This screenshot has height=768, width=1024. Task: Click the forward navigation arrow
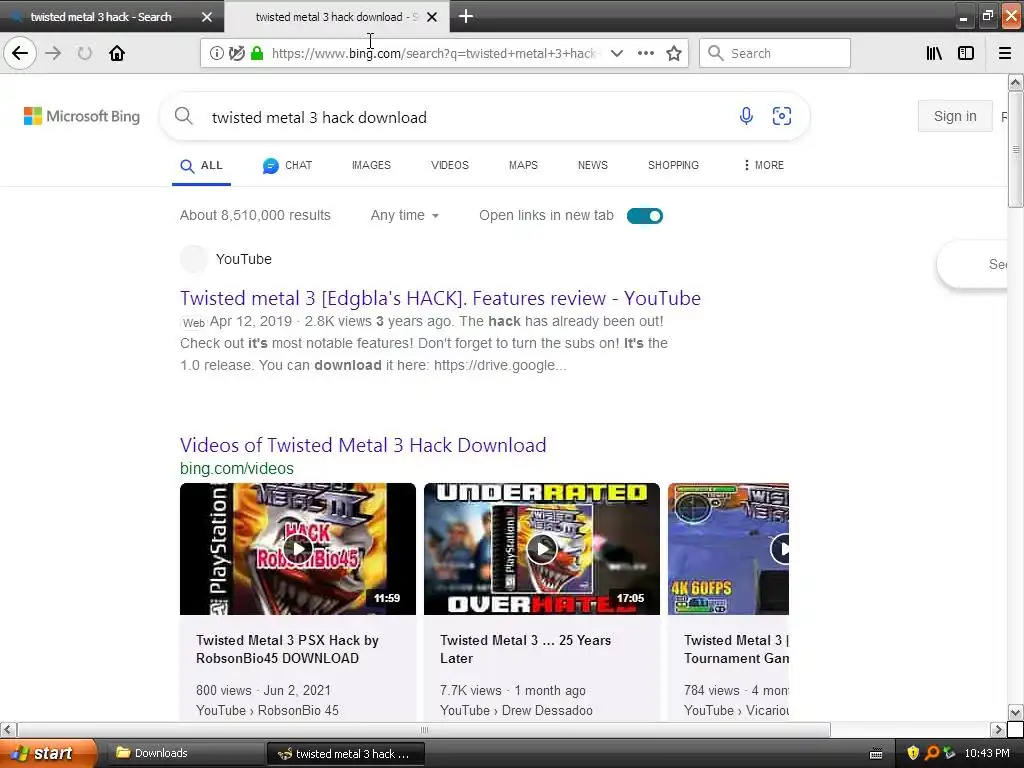[x=54, y=53]
